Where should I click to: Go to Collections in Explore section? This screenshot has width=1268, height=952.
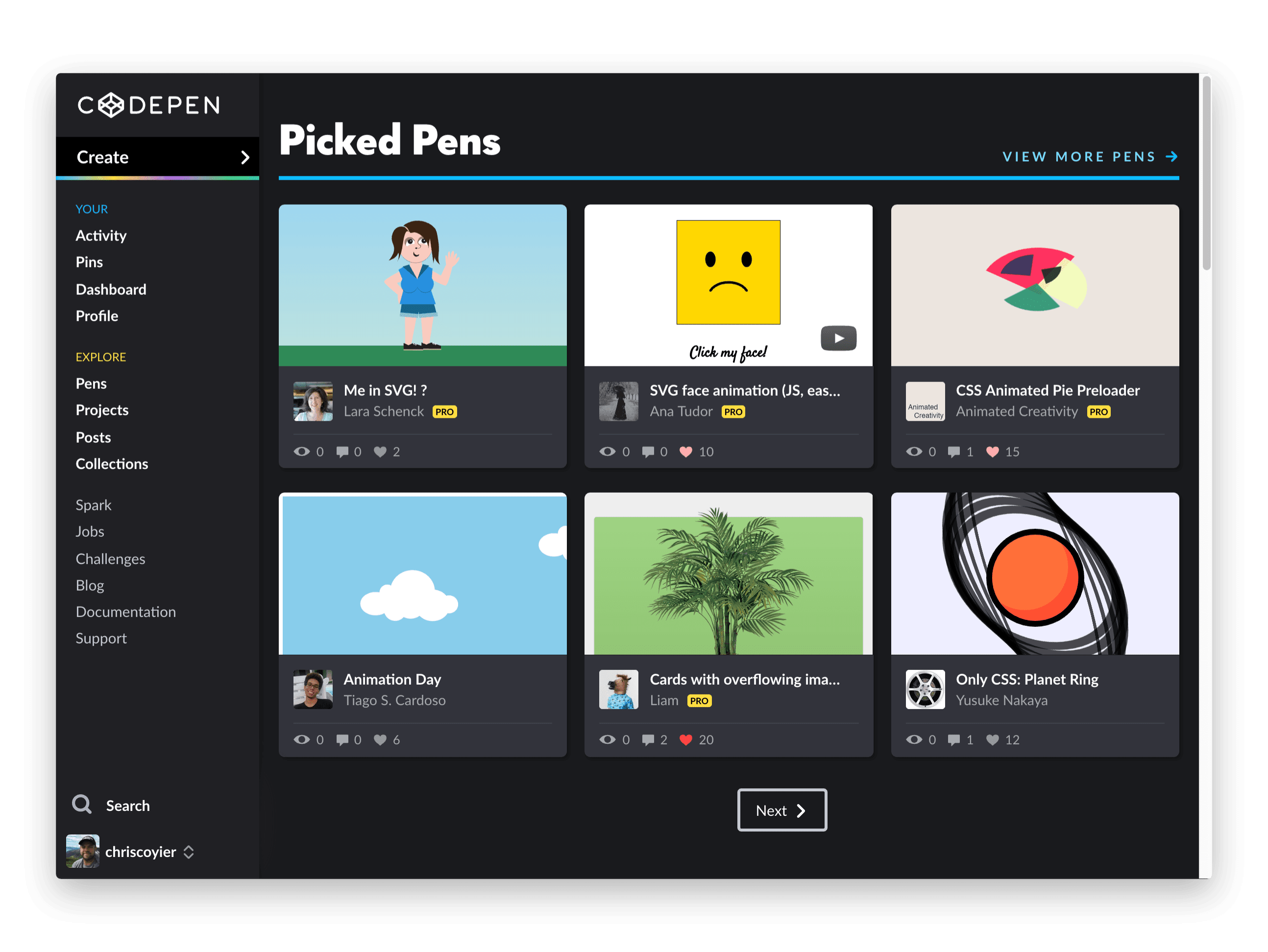point(112,463)
